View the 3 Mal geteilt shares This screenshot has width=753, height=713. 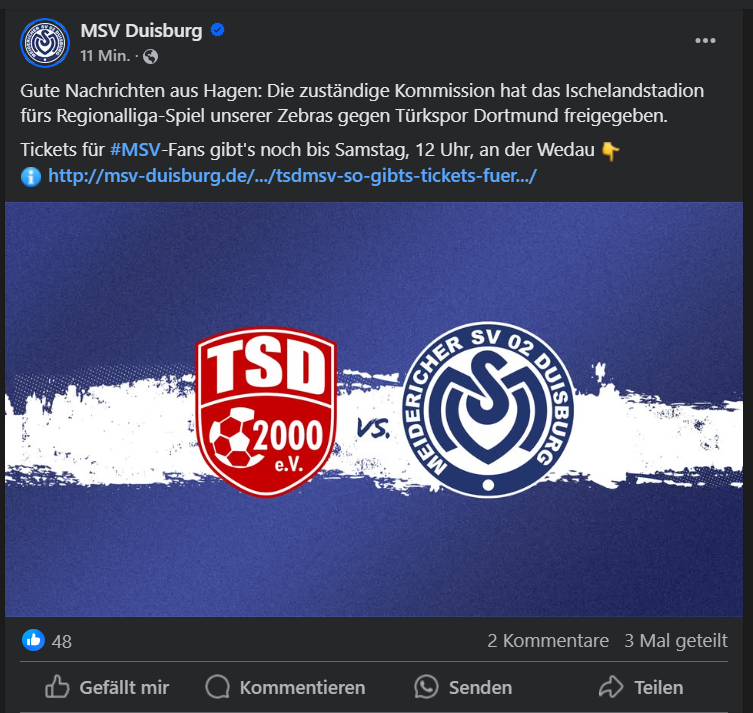coord(676,640)
